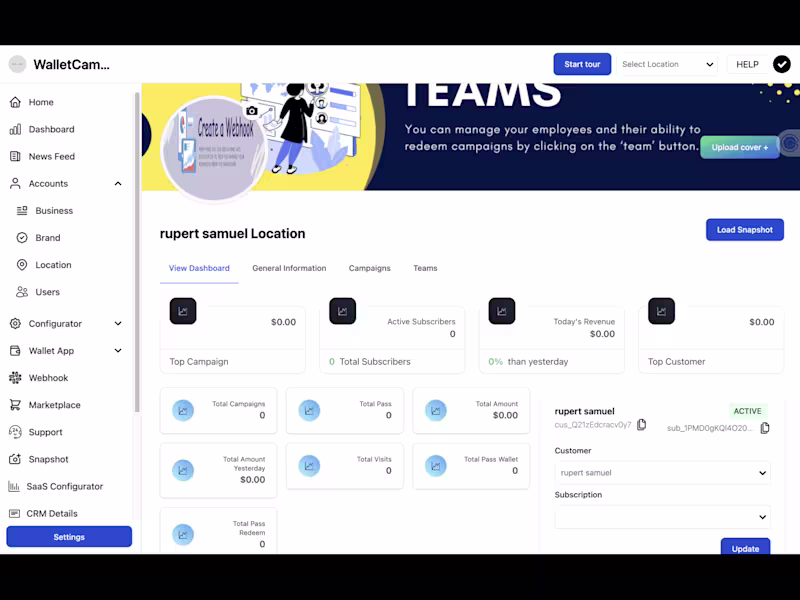Screen dimensions: 800x600
Task: Open the Configurator gear icon
Action: coord(15,323)
